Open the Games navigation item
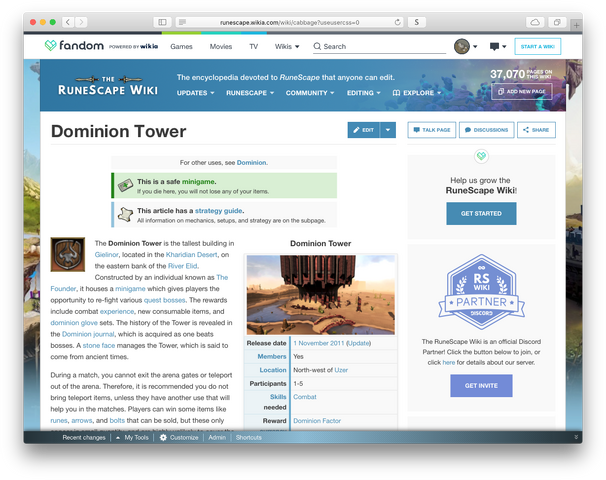 181,46
